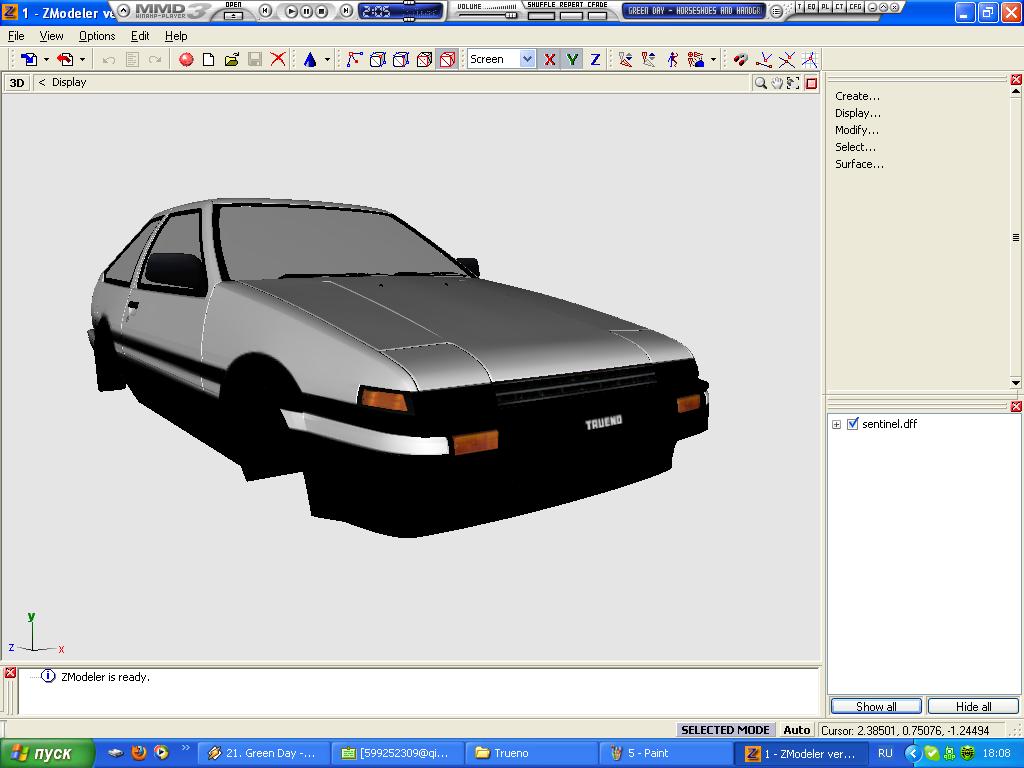Select the zoom magnifier tool in viewport
Viewport: 1024px width, 768px height.
(x=761, y=83)
